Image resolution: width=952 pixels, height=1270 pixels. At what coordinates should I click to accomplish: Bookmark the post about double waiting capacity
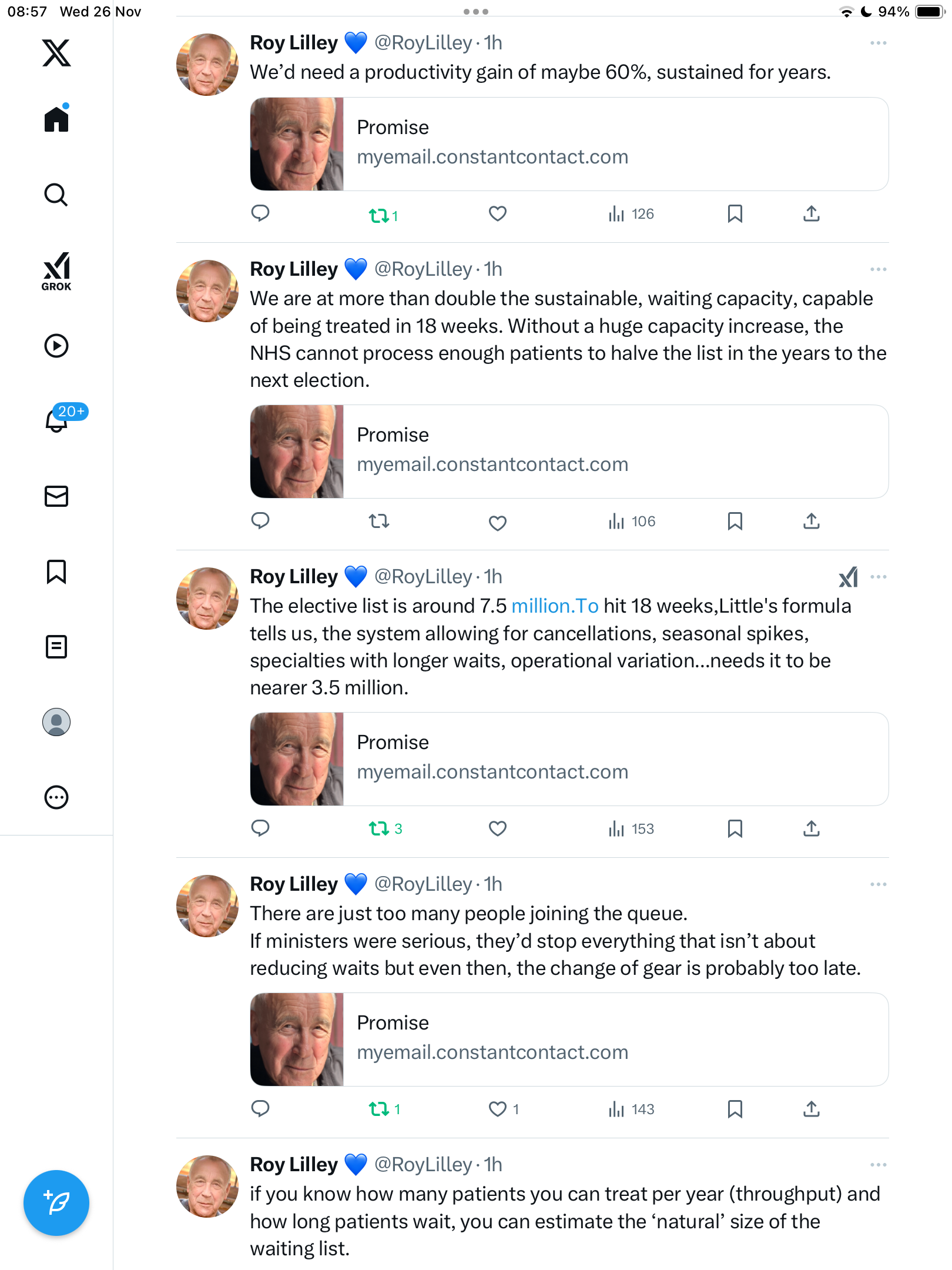point(735,522)
